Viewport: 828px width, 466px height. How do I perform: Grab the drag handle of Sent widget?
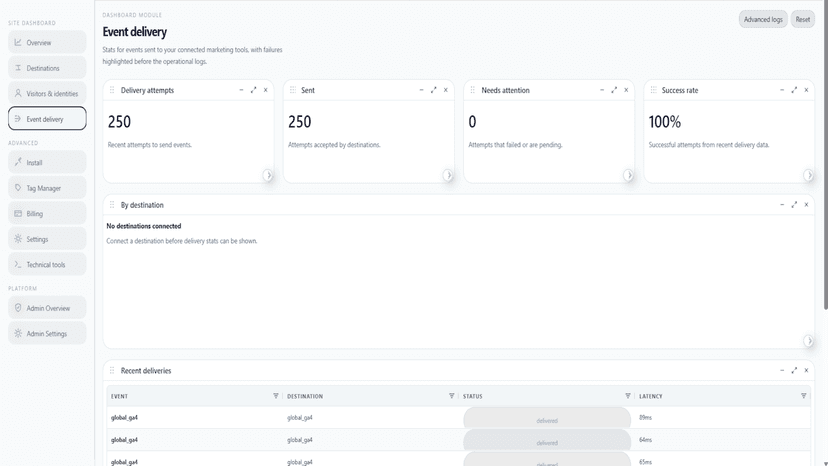pyautogui.click(x=293, y=90)
